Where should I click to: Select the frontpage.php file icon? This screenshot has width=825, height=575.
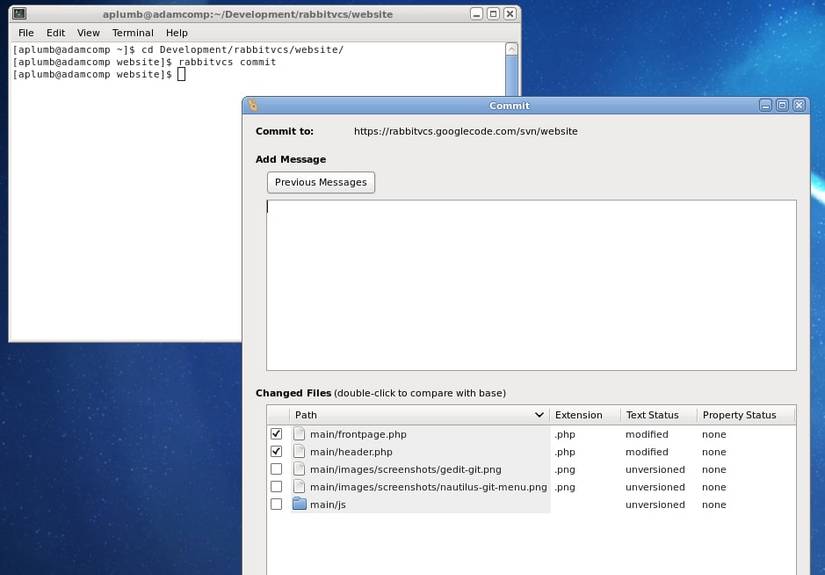coord(299,434)
